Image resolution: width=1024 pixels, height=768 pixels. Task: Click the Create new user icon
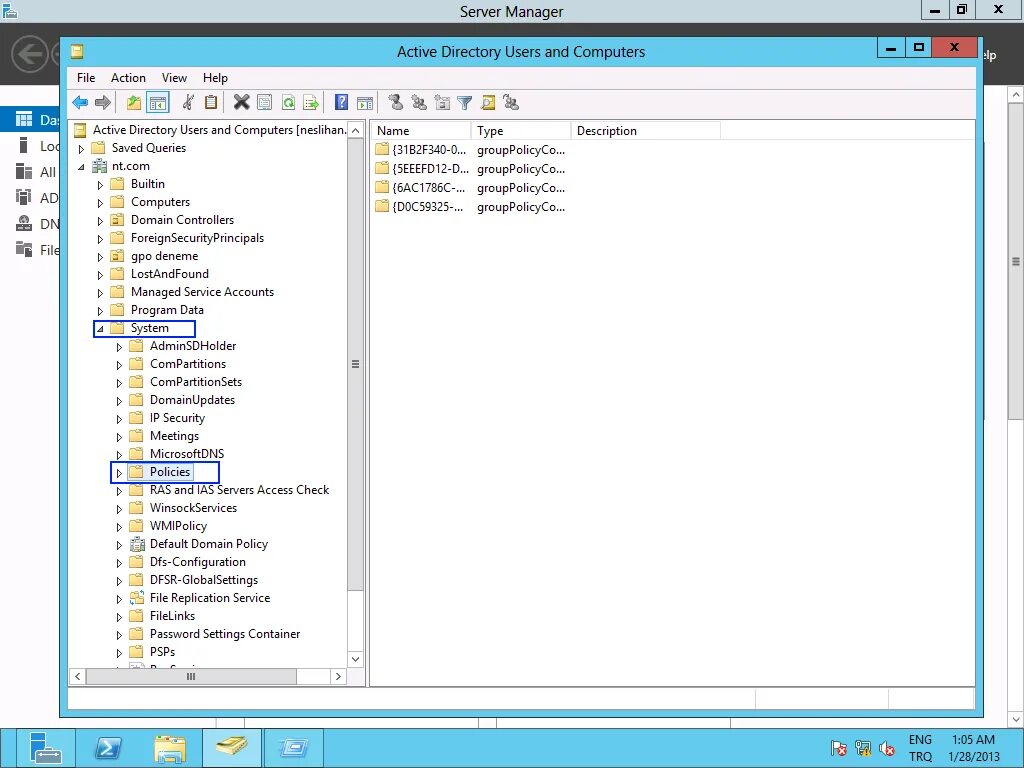pyautogui.click(x=396, y=103)
